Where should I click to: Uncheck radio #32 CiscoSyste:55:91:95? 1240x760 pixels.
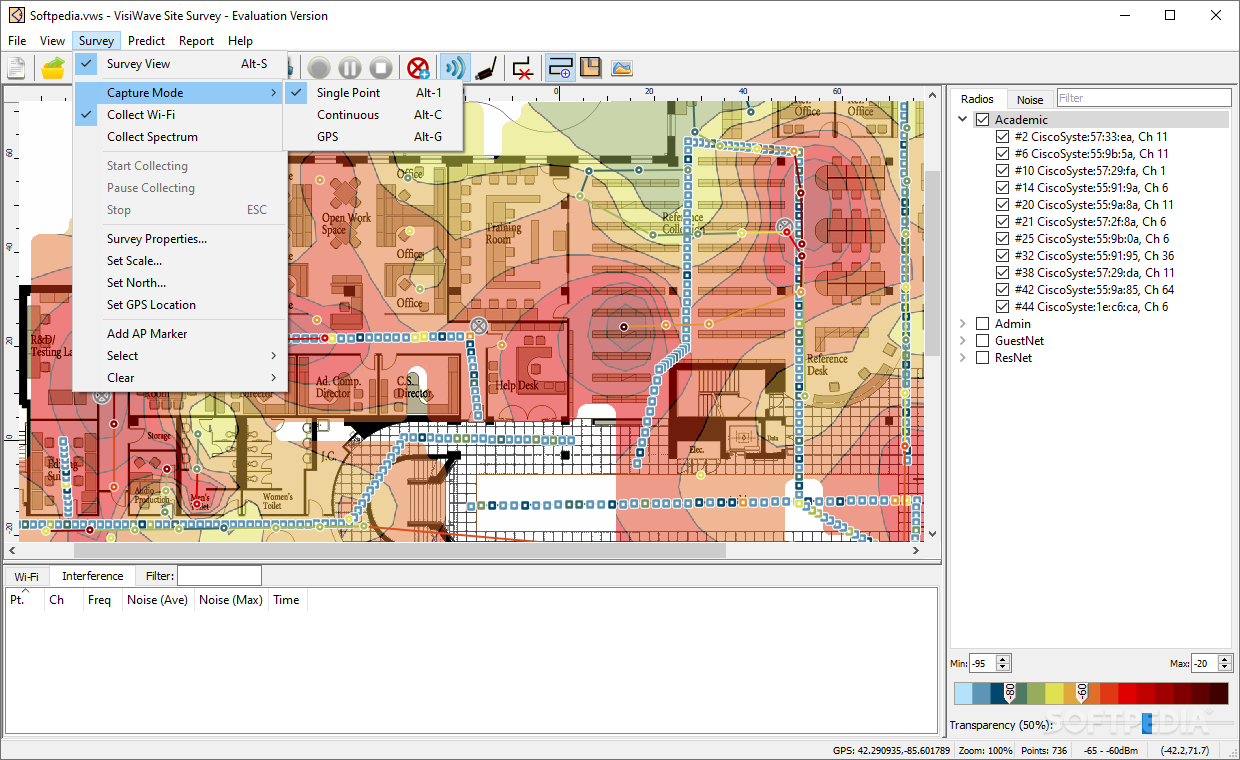[x=1002, y=256]
